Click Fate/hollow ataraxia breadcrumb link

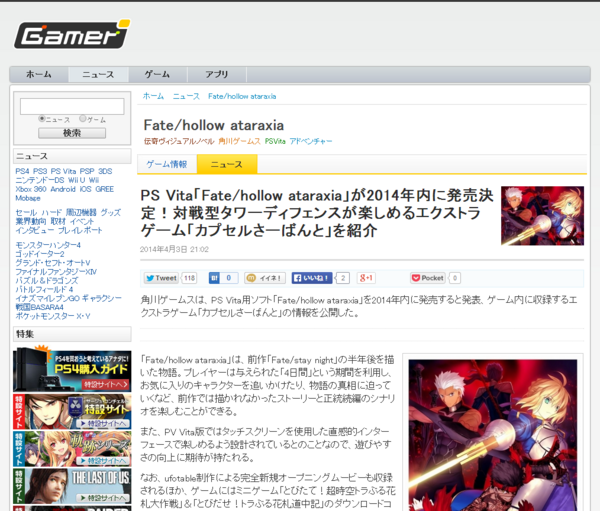click(x=242, y=96)
